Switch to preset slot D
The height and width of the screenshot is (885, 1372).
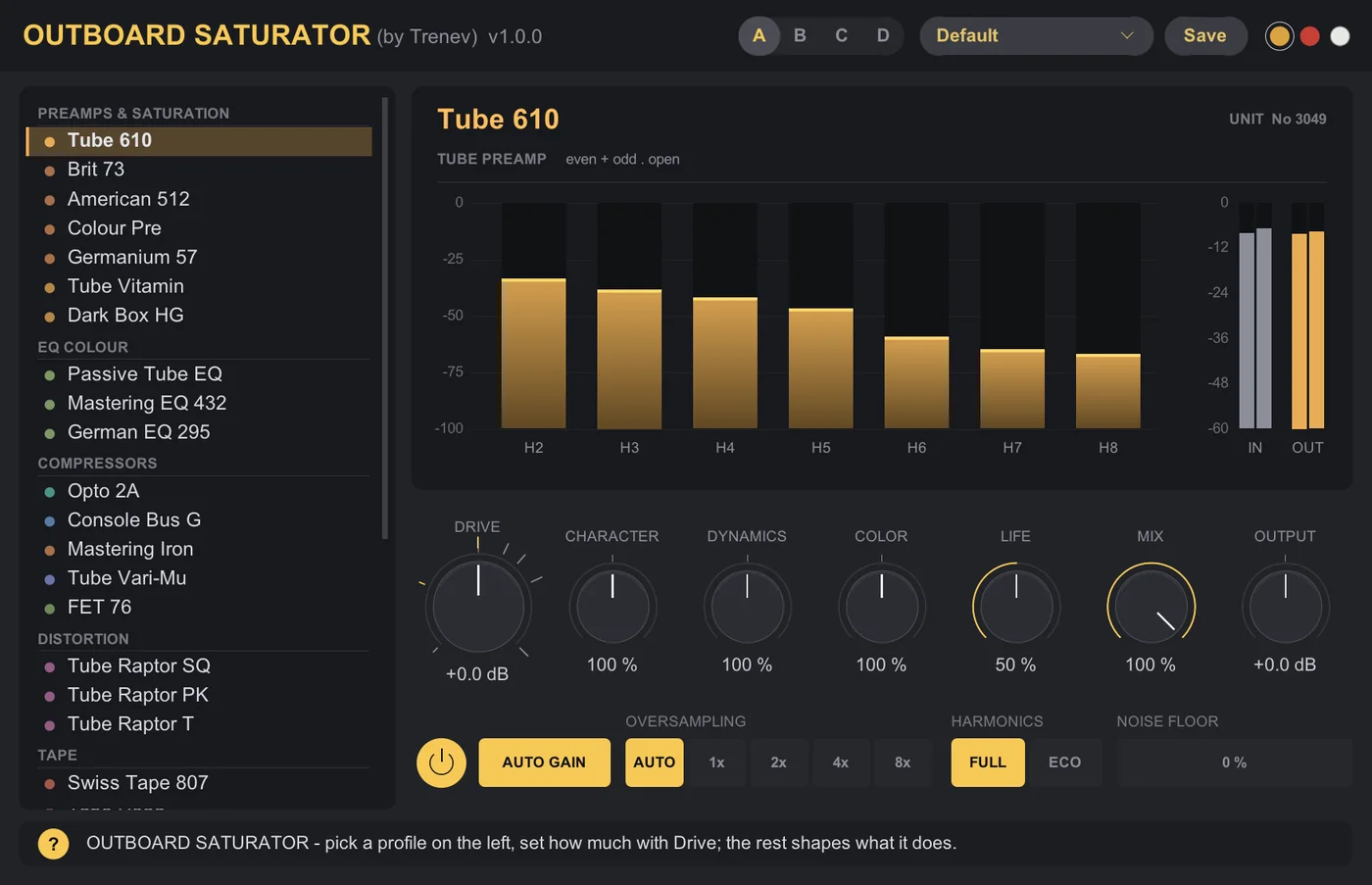883,36
